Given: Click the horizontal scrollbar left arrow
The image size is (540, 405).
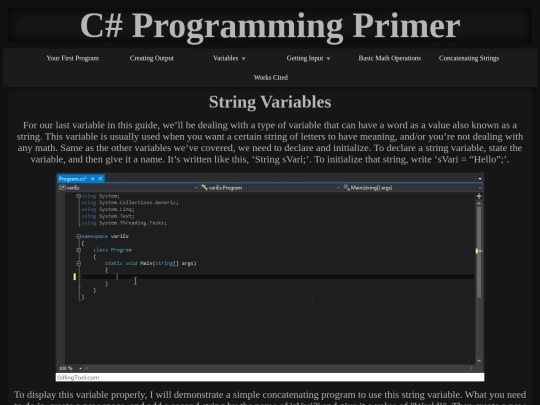Looking at the screenshot, I should [x=87, y=368].
